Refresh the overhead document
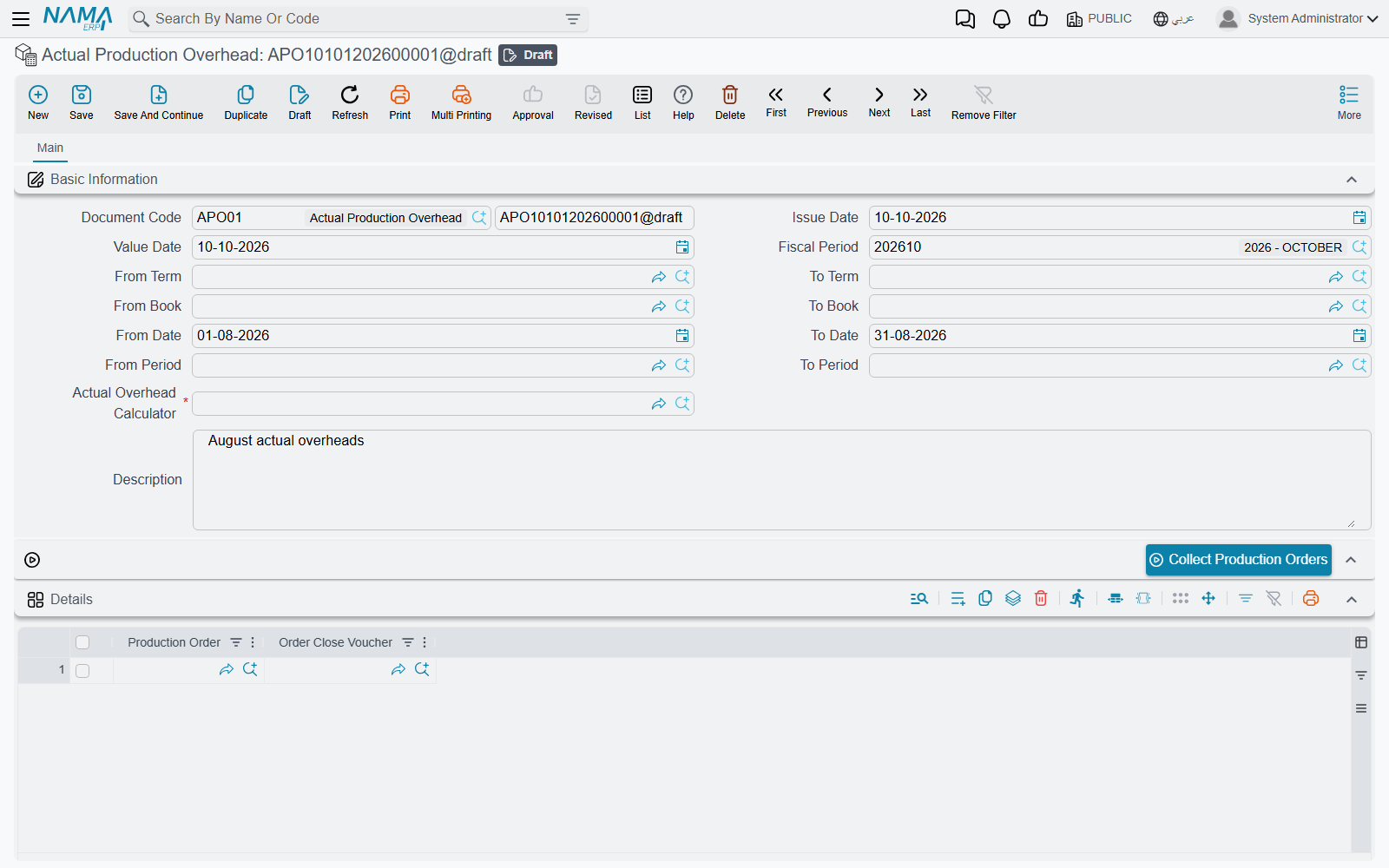This screenshot has width=1389, height=868. pos(350,95)
